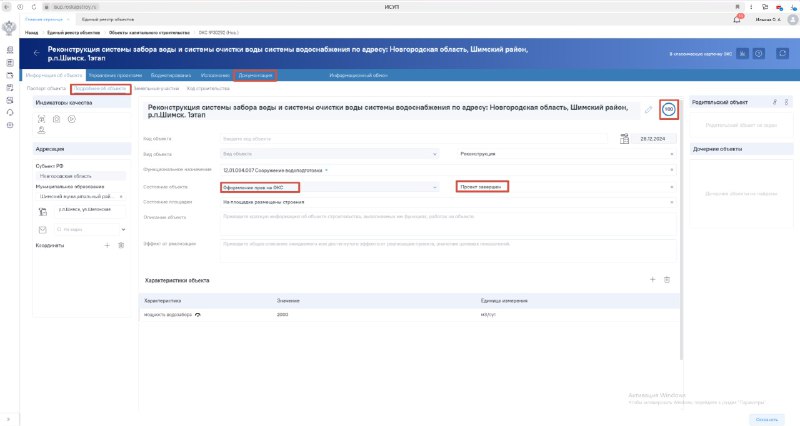800x426 pixels.
Task: Open the Документация tab
Action: pos(255,76)
